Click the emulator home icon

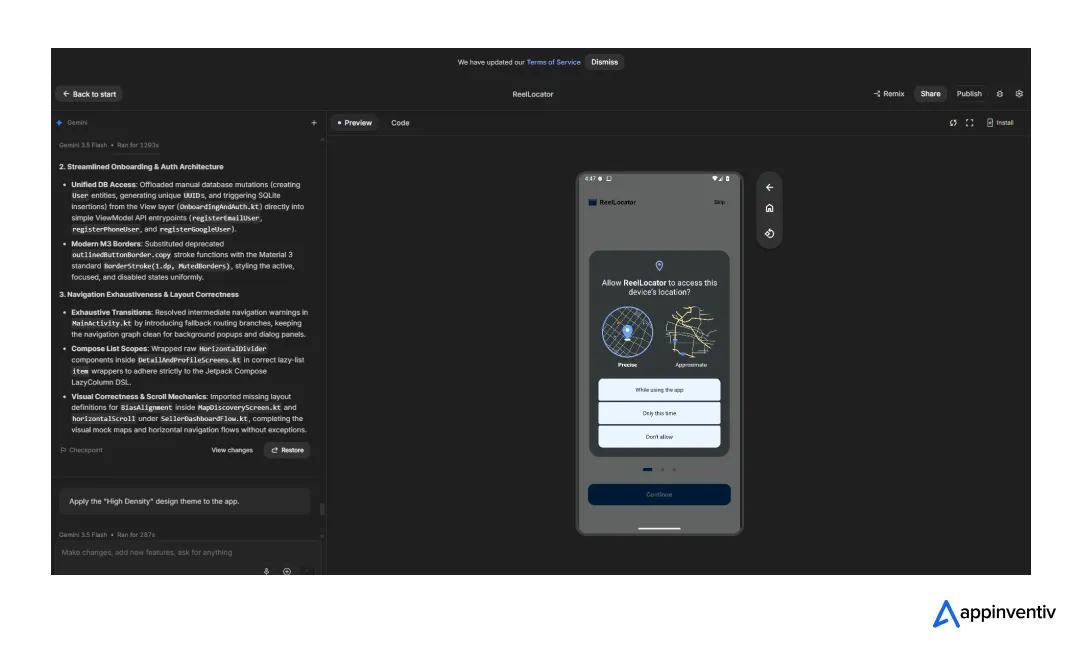pyautogui.click(x=769, y=209)
